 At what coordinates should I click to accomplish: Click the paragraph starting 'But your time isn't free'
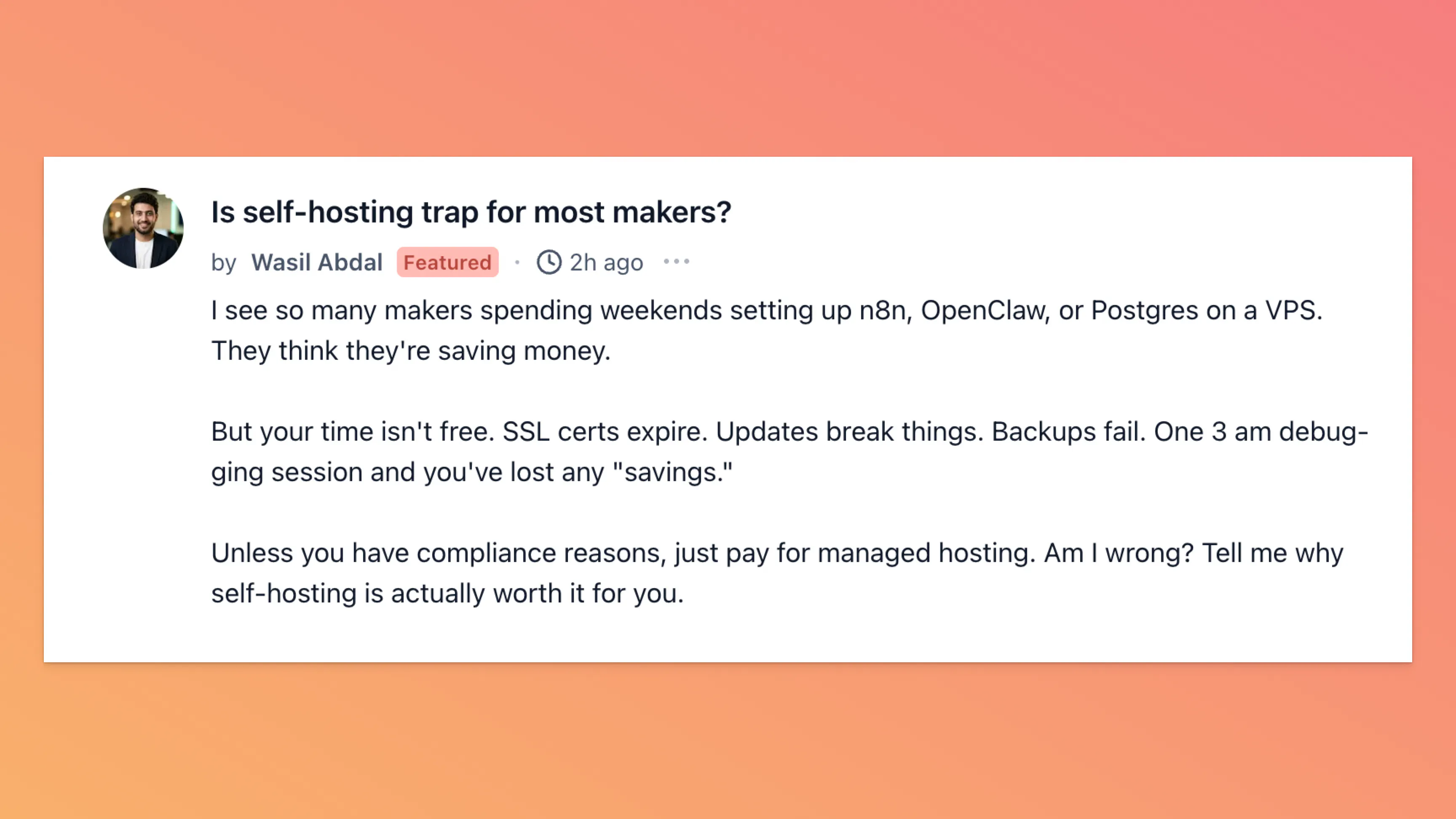(x=790, y=452)
